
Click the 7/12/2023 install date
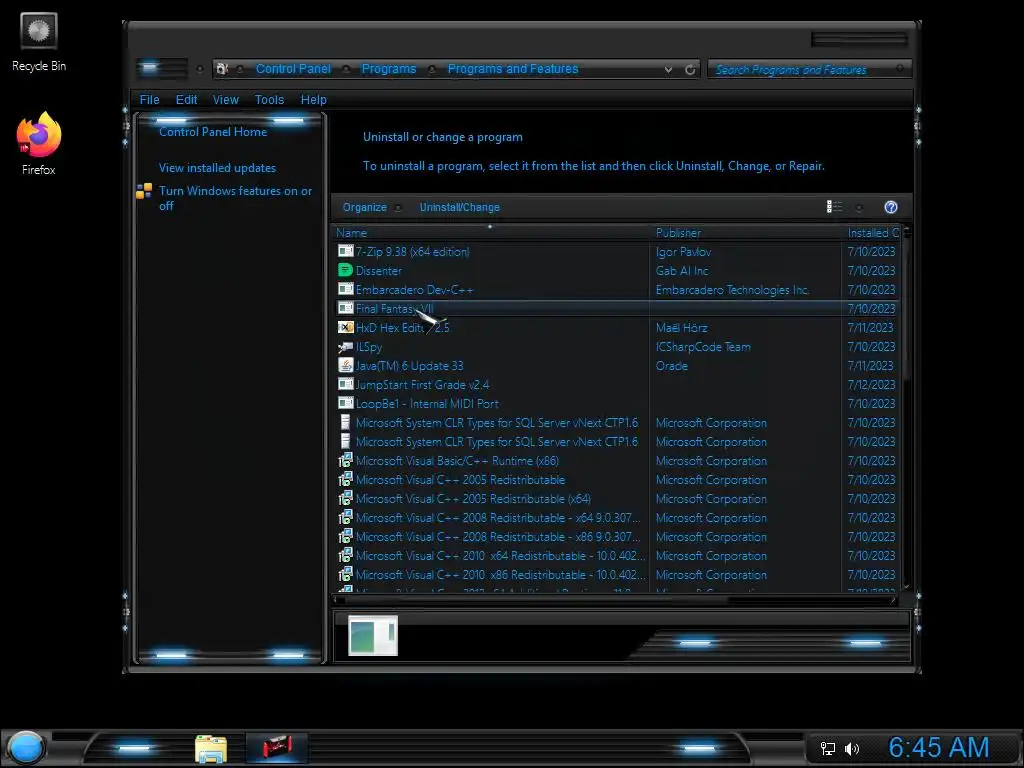coord(871,385)
